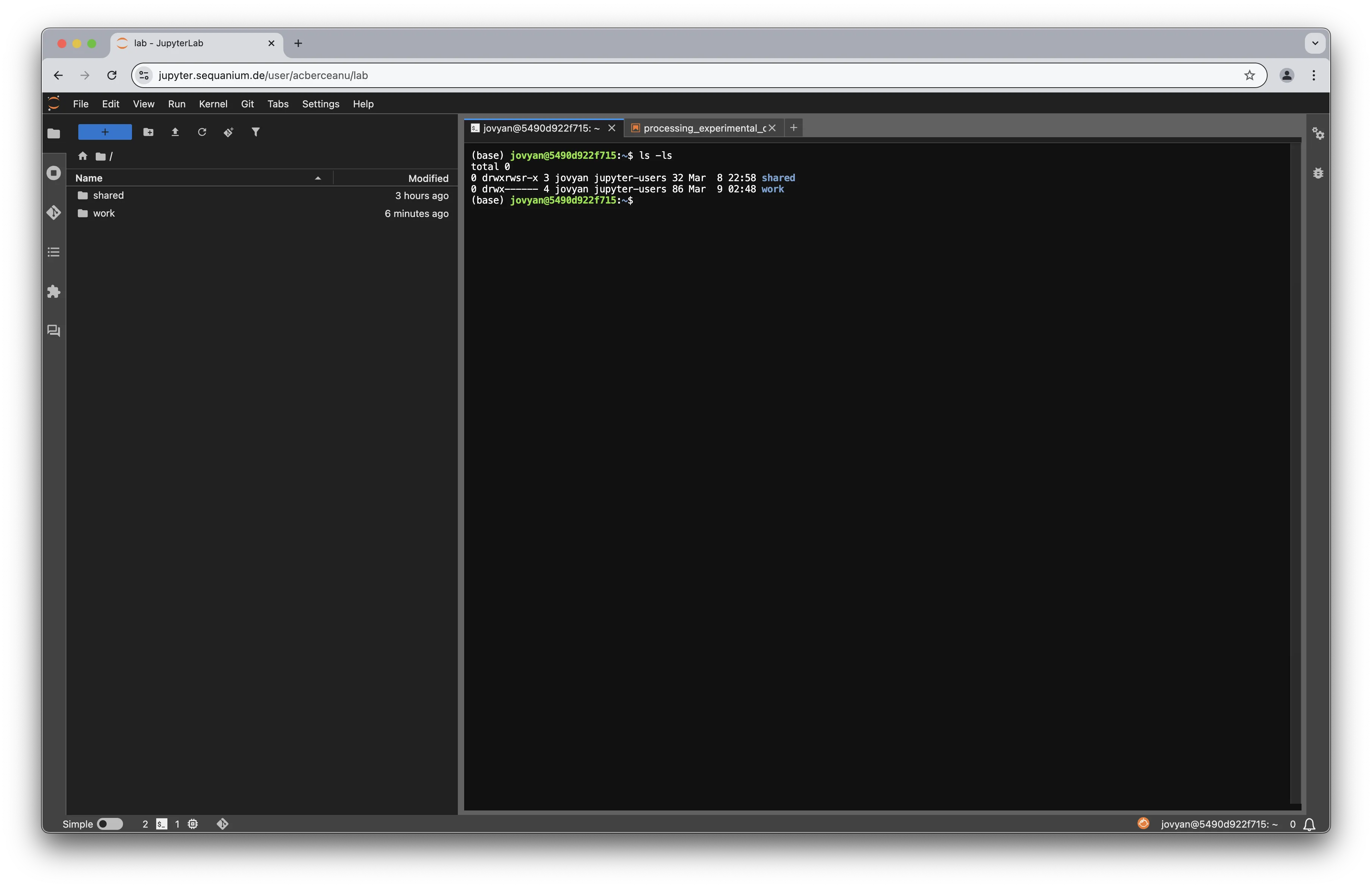This screenshot has height=888, width=1372.
Task: Switch to processing_experimental tab
Action: 703,128
